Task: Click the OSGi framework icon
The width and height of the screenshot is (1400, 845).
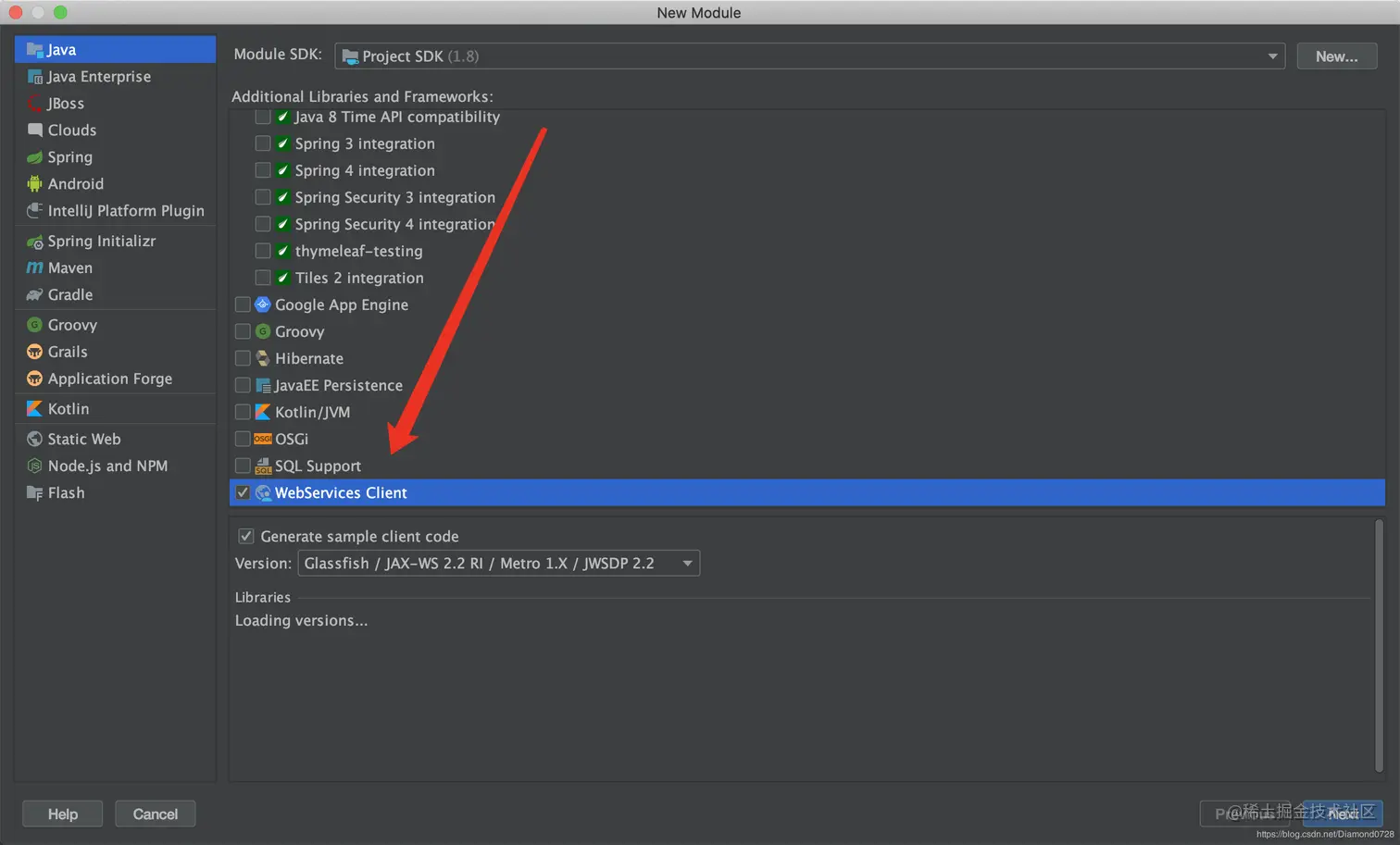Action: (x=263, y=439)
